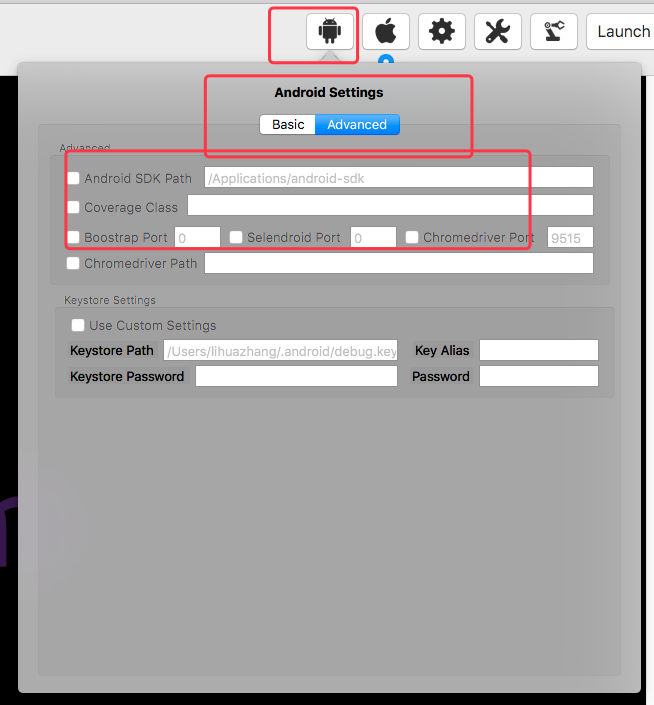
Task: Open Developer settings wrench icon
Action: coord(498,31)
